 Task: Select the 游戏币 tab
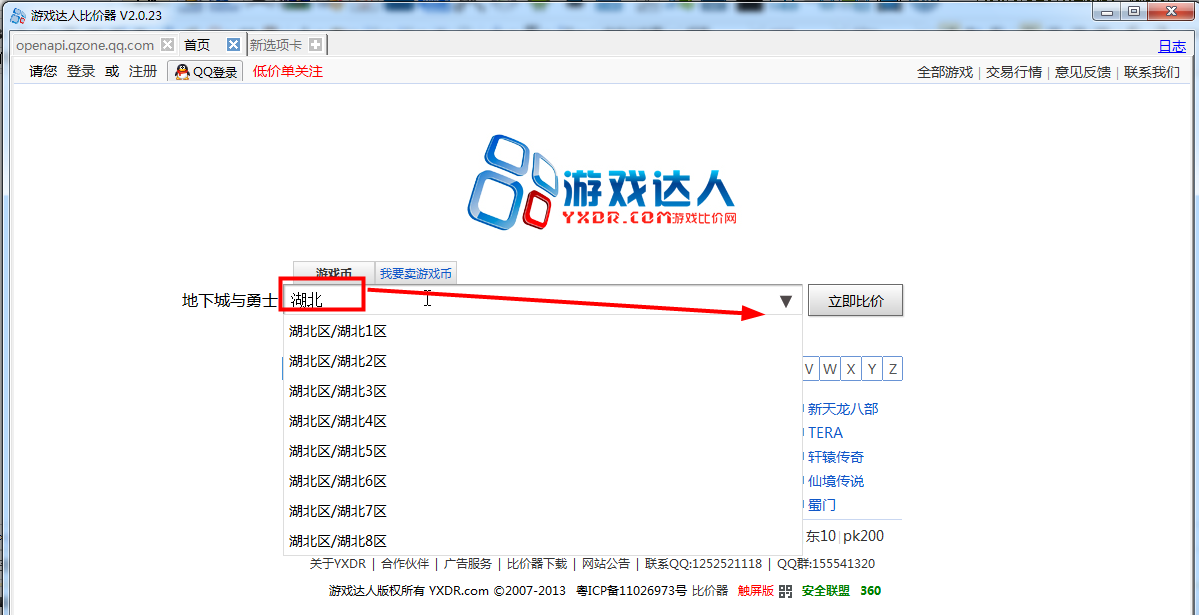click(x=334, y=273)
